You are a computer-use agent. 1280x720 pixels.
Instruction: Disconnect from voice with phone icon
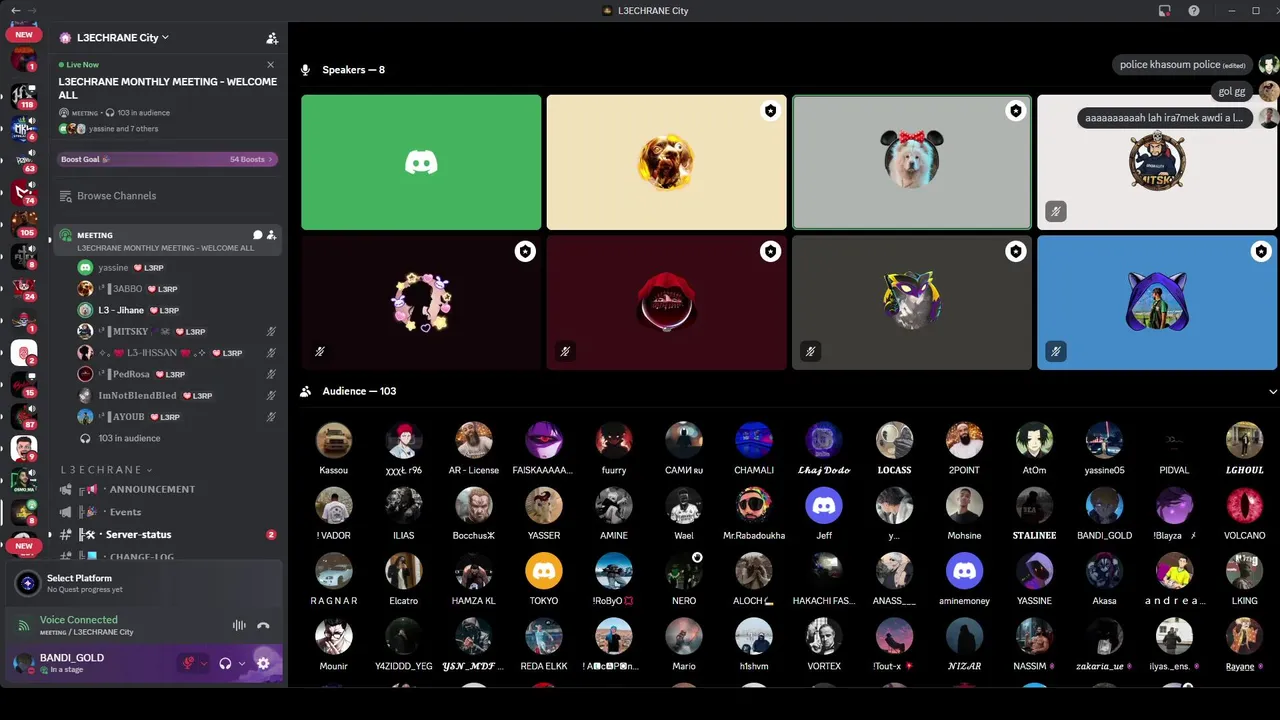click(x=263, y=626)
